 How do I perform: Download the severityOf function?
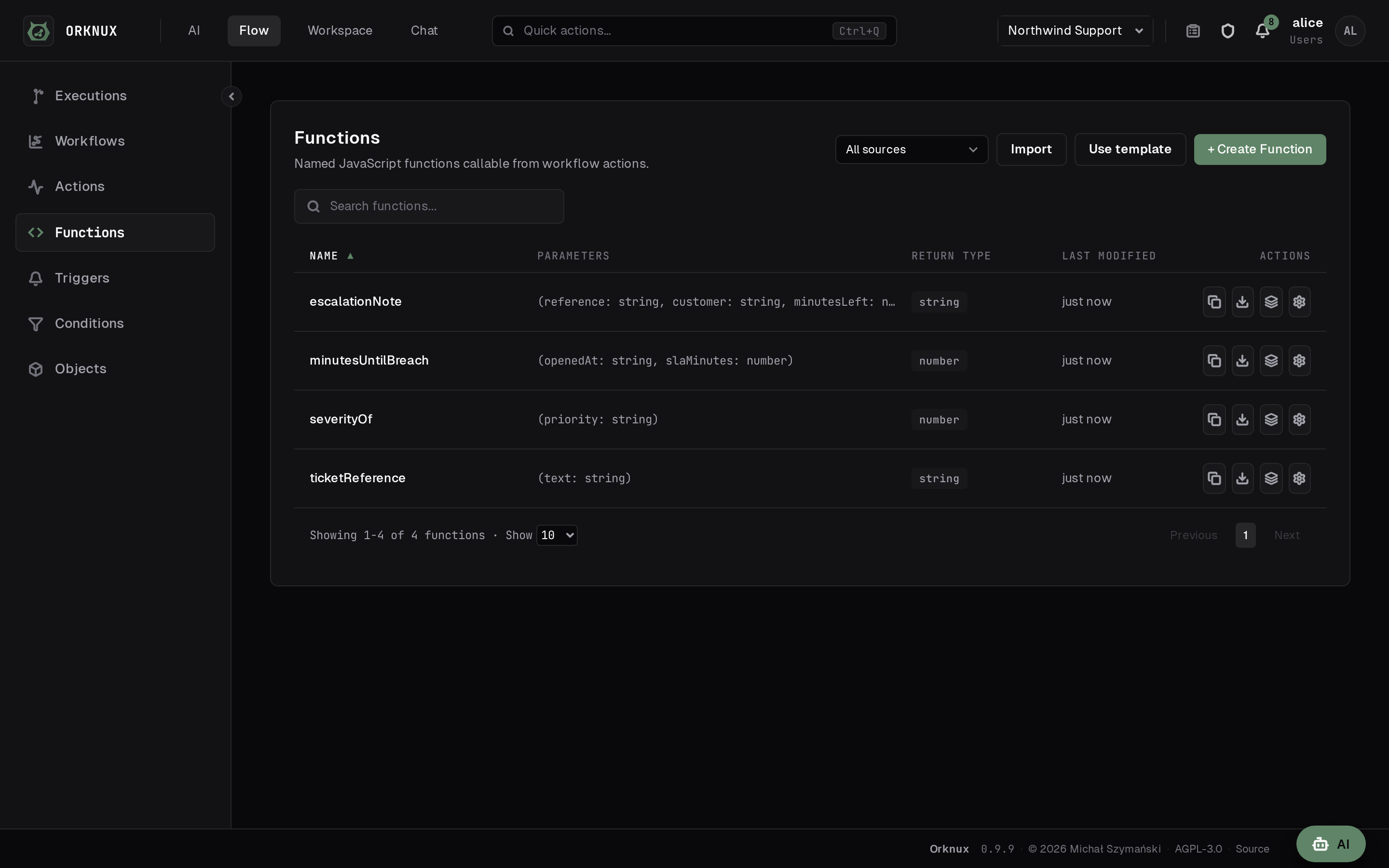point(1243,420)
